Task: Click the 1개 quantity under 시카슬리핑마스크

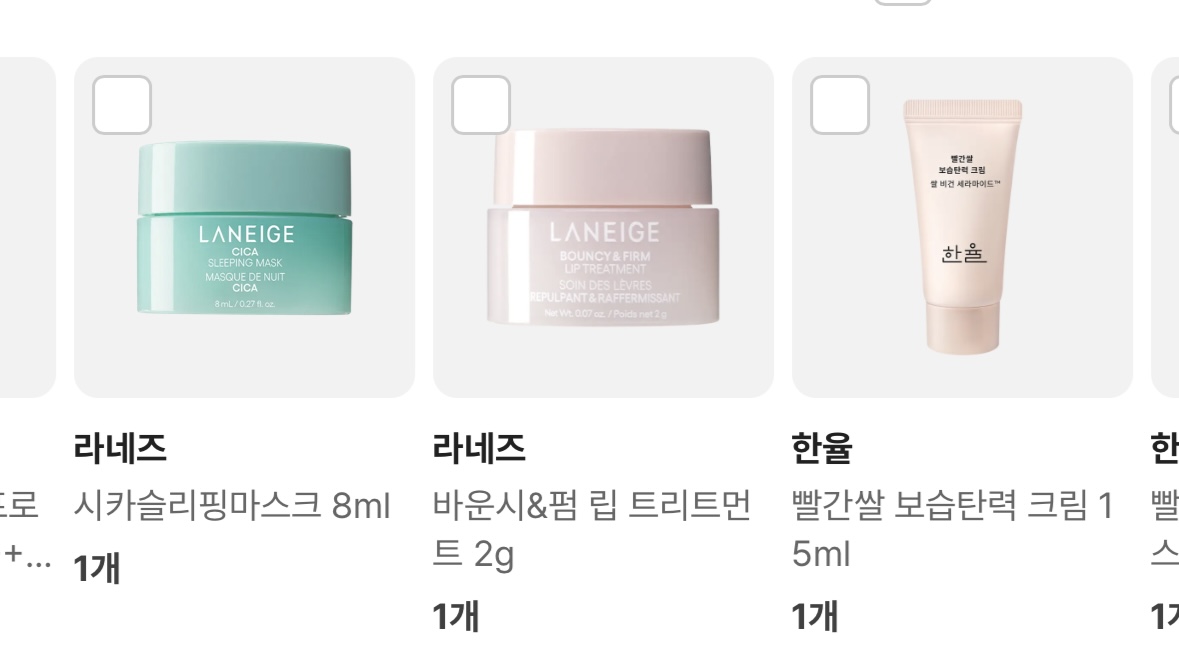Action: 96,568
